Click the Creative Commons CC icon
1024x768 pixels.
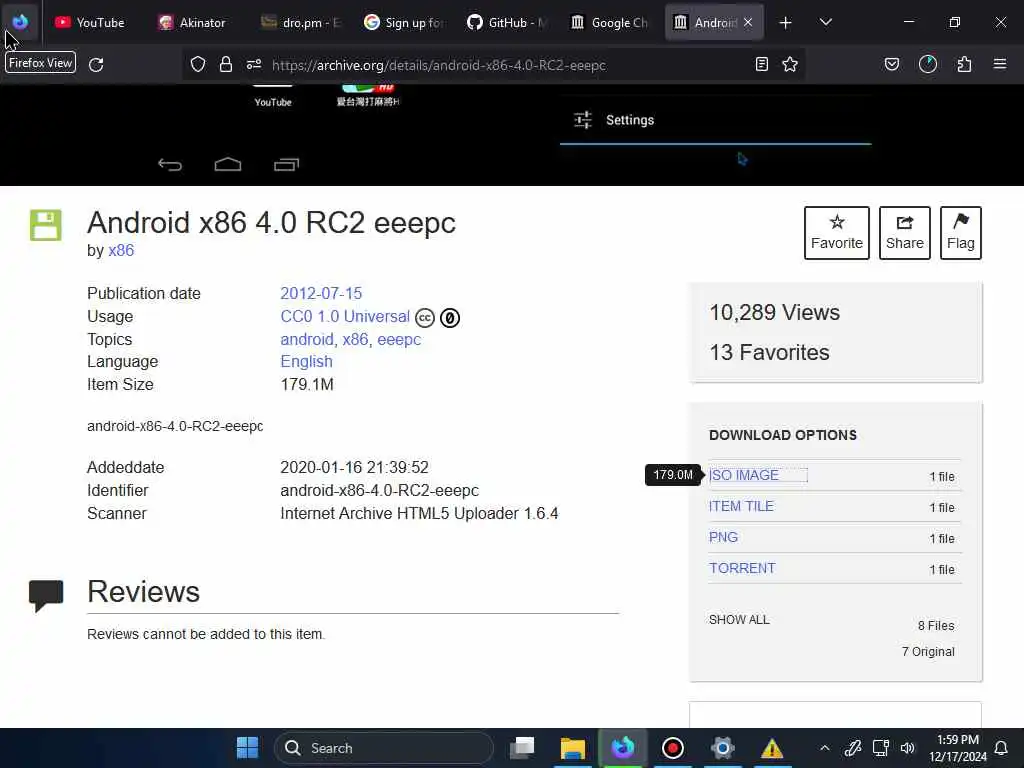[425, 318]
